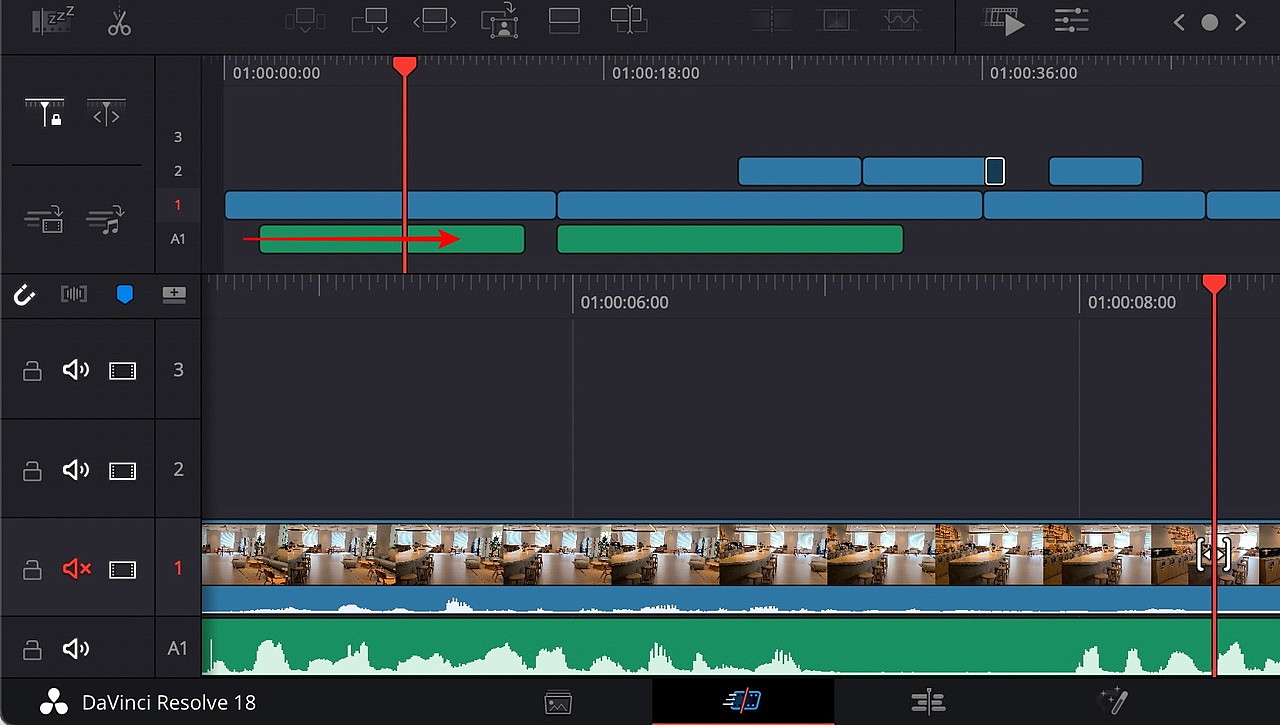Mute video track 3 audio
This screenshot has width=1280, height=725.
click(76, 370)
